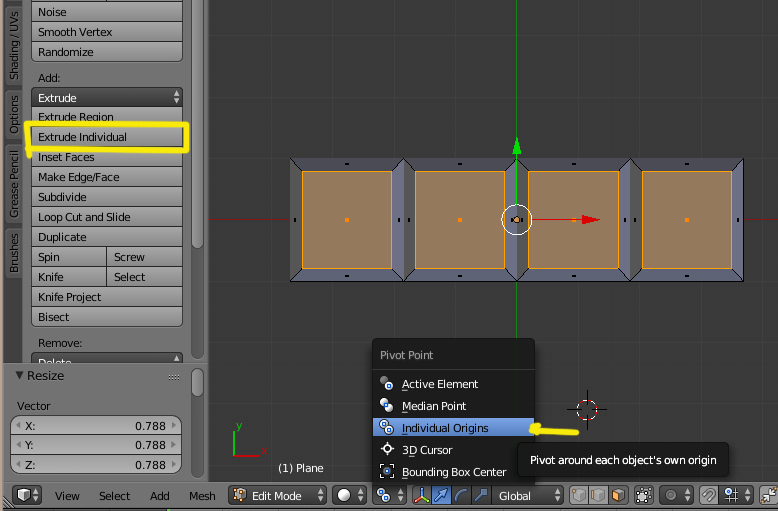Click the X vector value field

(x=97, y=425)
